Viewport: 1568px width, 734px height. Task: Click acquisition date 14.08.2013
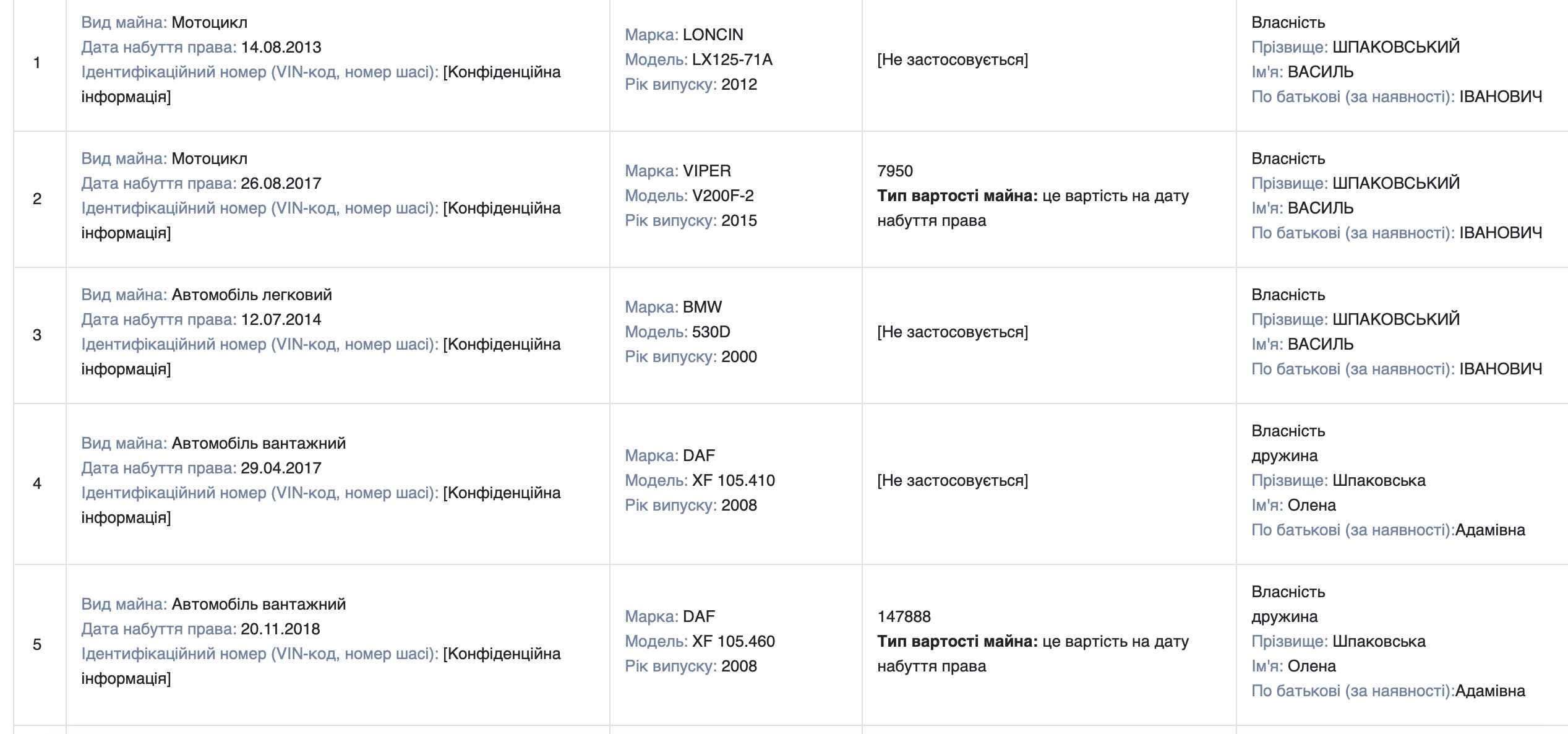point(281,47)
